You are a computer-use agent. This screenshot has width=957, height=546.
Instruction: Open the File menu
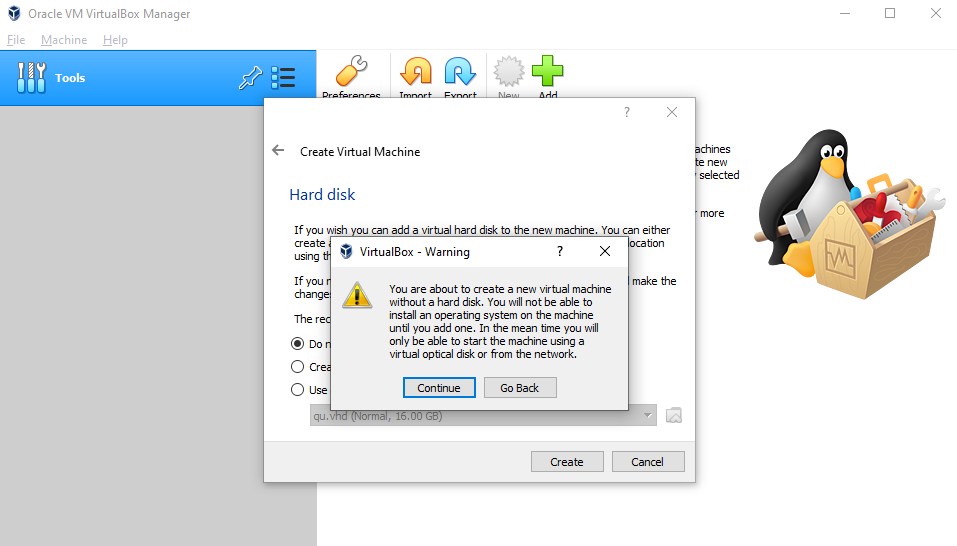(x=16, y=40)
